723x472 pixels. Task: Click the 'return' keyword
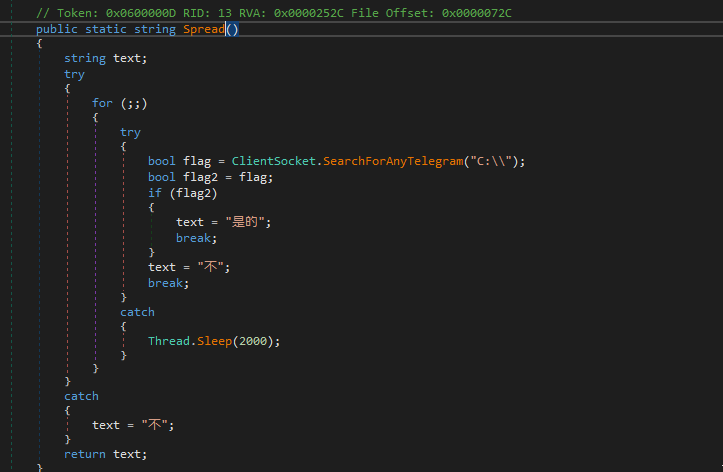click(x=85, y=454)
